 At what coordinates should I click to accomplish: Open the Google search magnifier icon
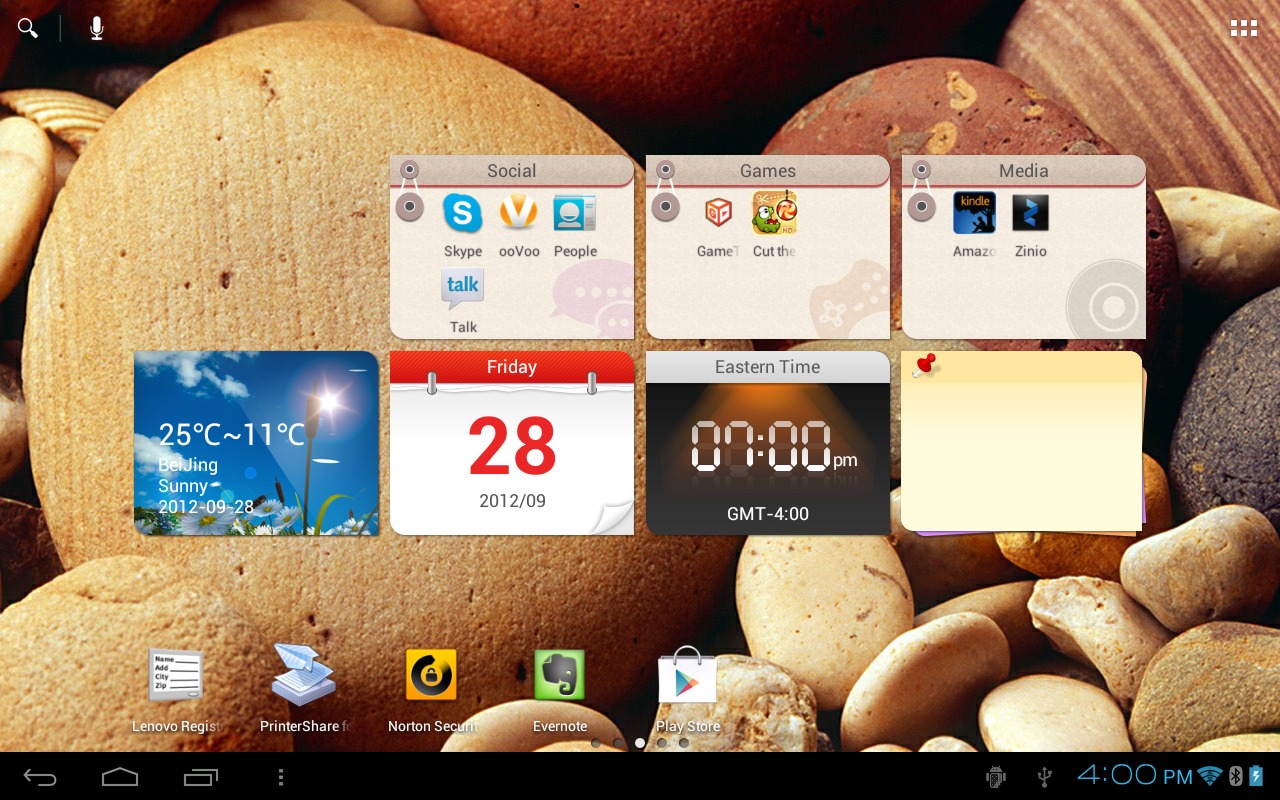pyautogui.click(x=28, y=28)
